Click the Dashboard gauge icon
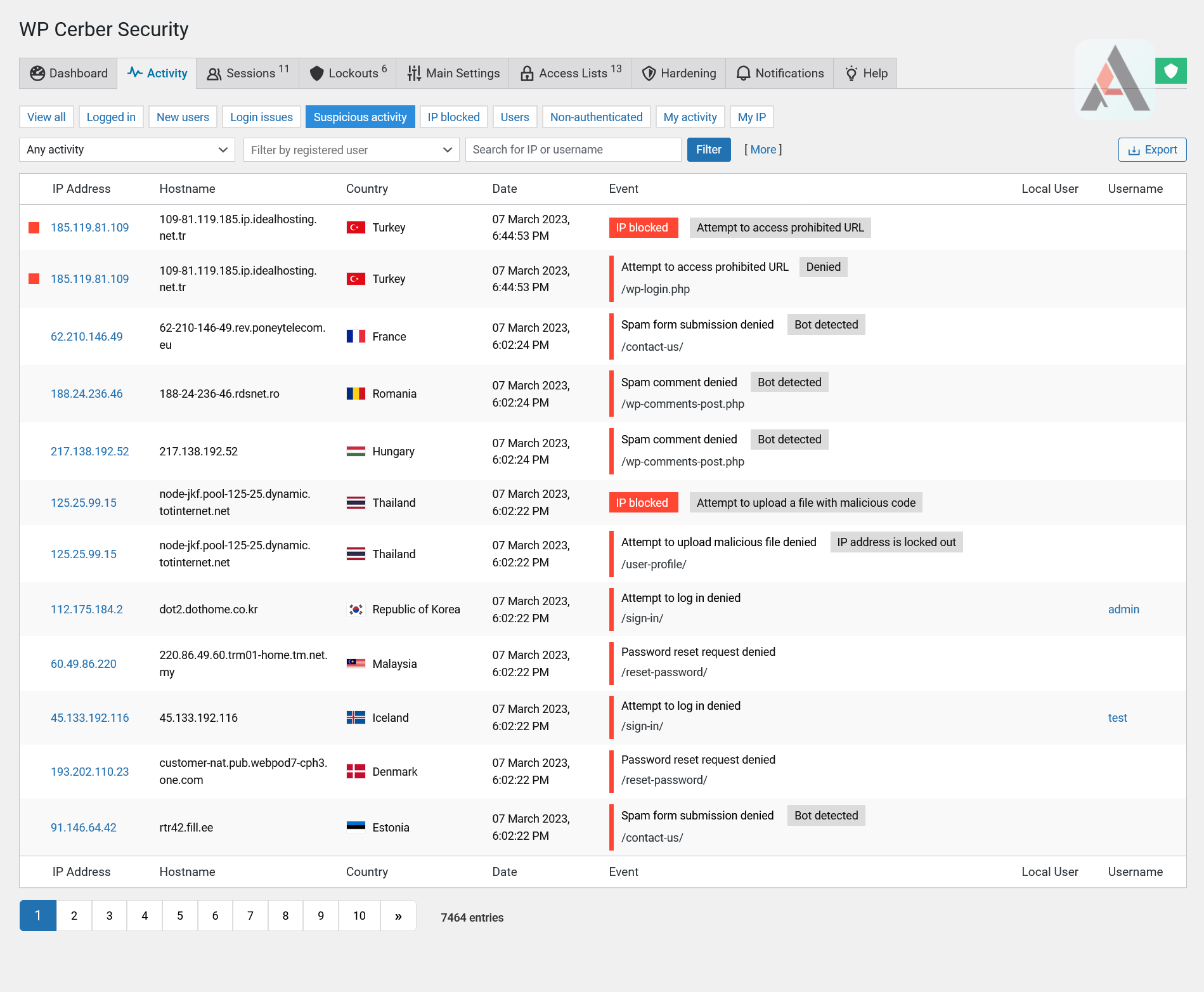Image resolution: width=1204 pixels, height=992 pixels. (37, 74)
